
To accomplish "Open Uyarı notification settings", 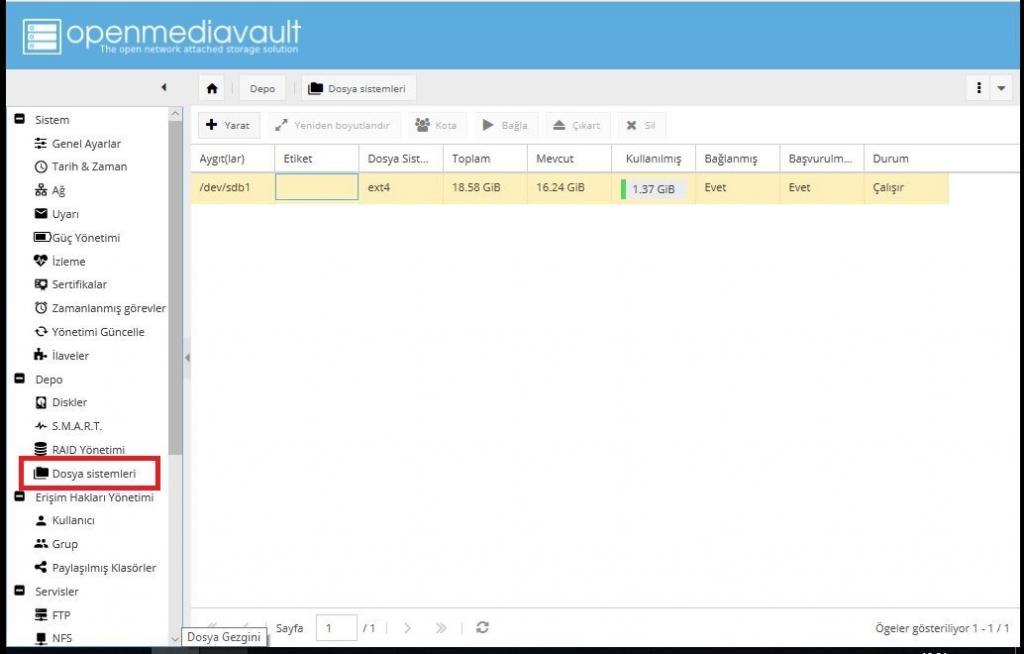I will [56, 214].
